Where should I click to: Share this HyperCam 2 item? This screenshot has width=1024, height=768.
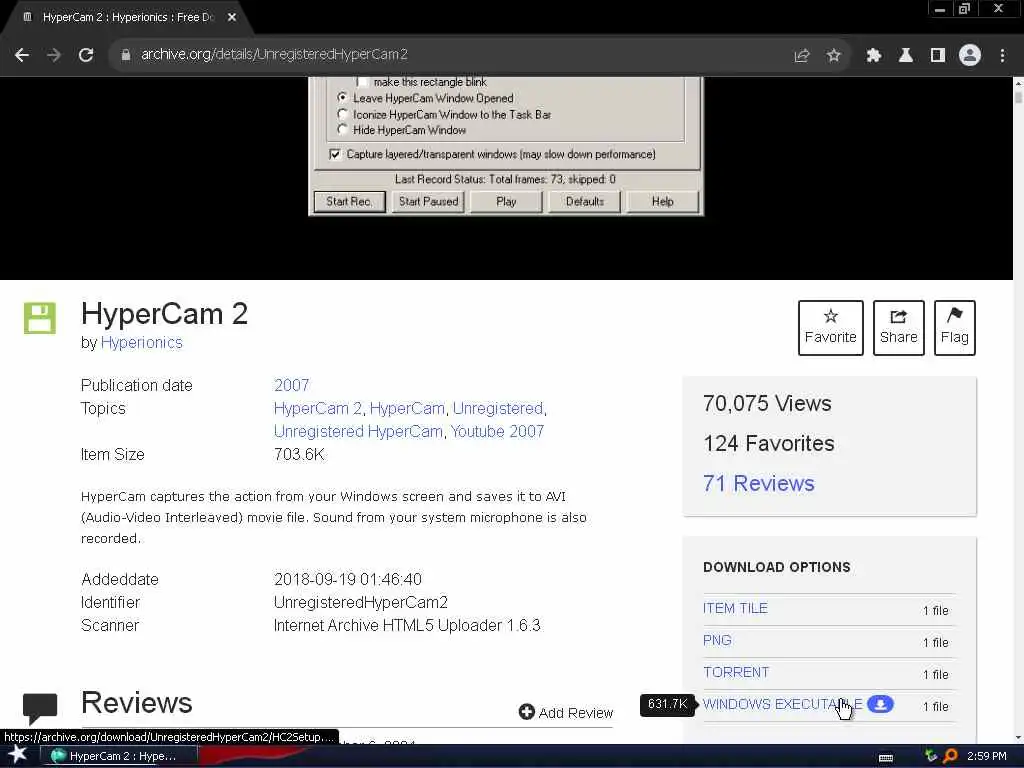899,328
